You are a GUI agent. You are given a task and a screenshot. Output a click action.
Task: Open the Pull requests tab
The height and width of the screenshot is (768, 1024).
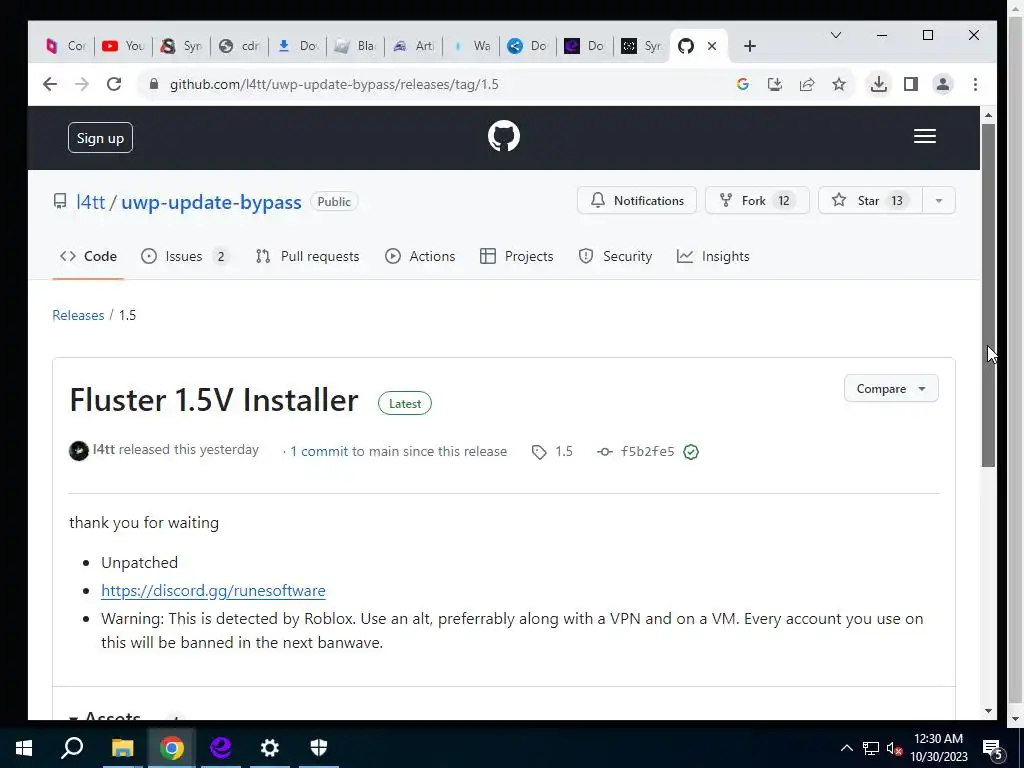(307, 256)
